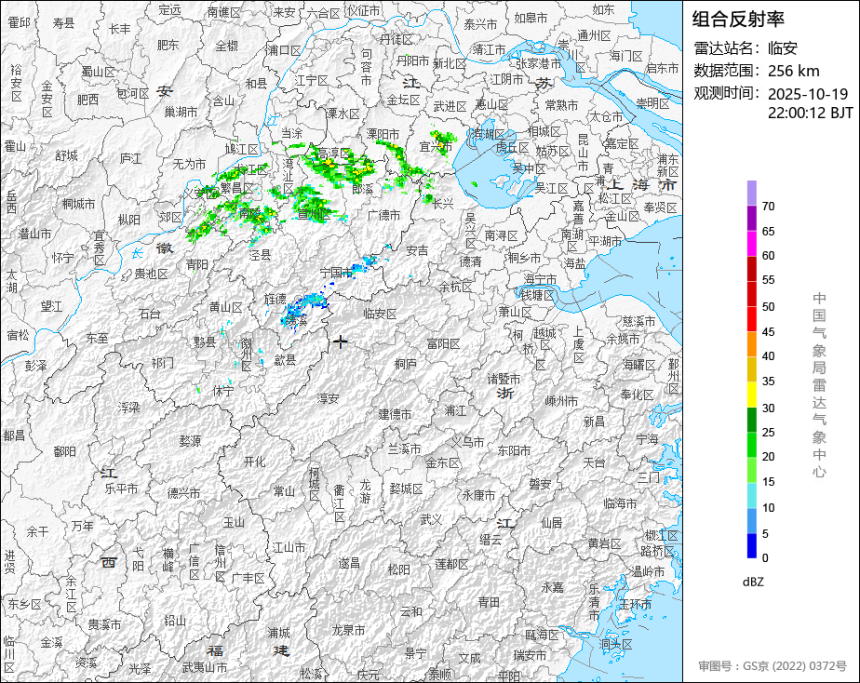
Task: Click the 富阳区 map label
Action: [443, 344]
